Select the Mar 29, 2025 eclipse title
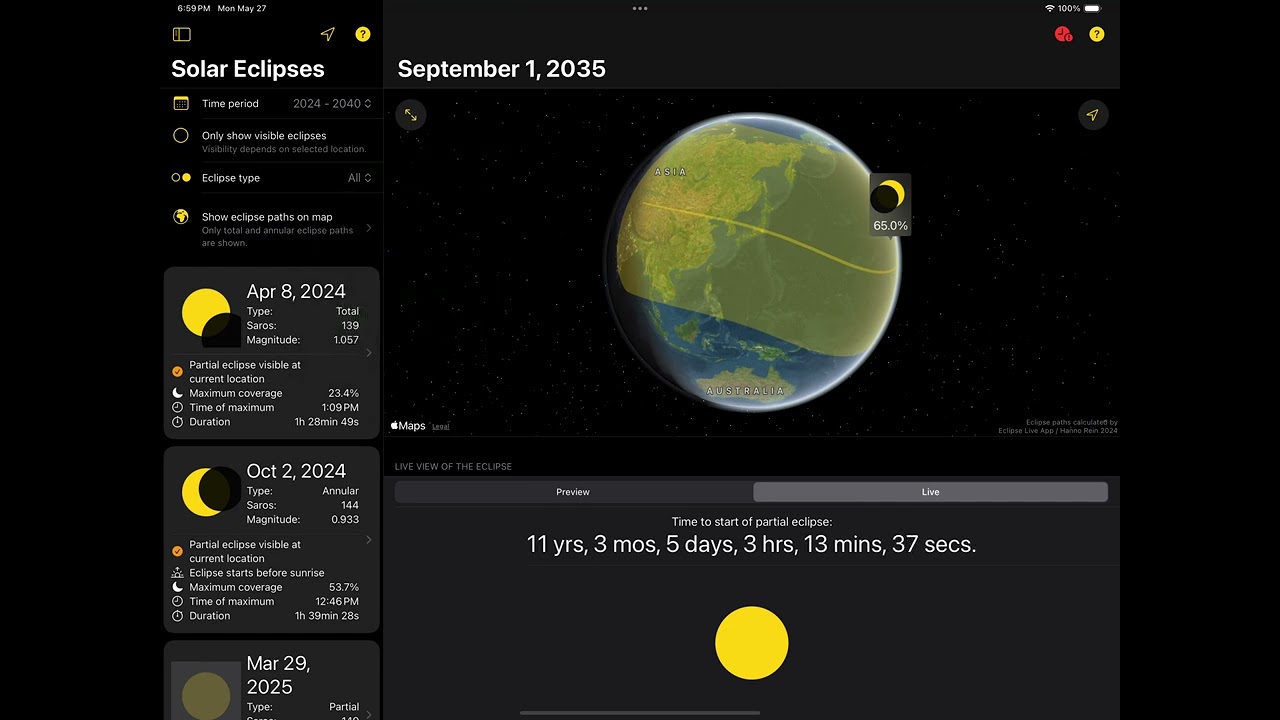 278,675
